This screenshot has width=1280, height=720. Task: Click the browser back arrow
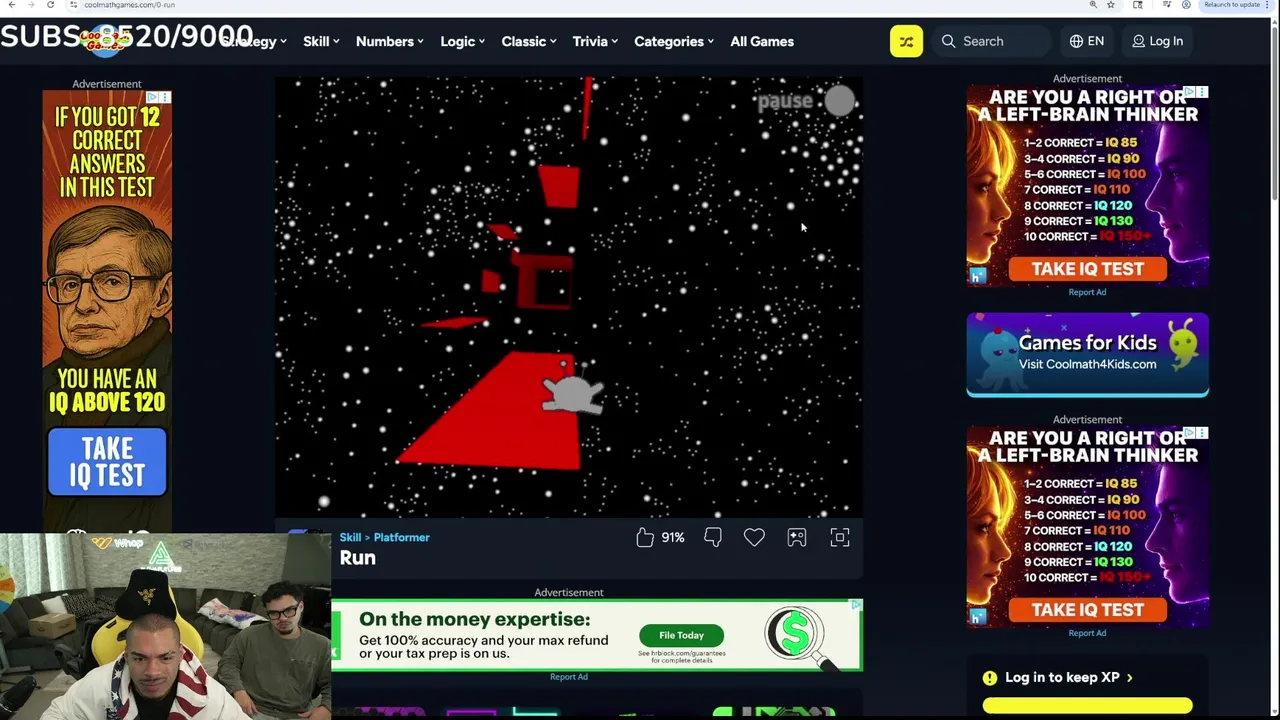pyautogui.click(x=11, y=5)
